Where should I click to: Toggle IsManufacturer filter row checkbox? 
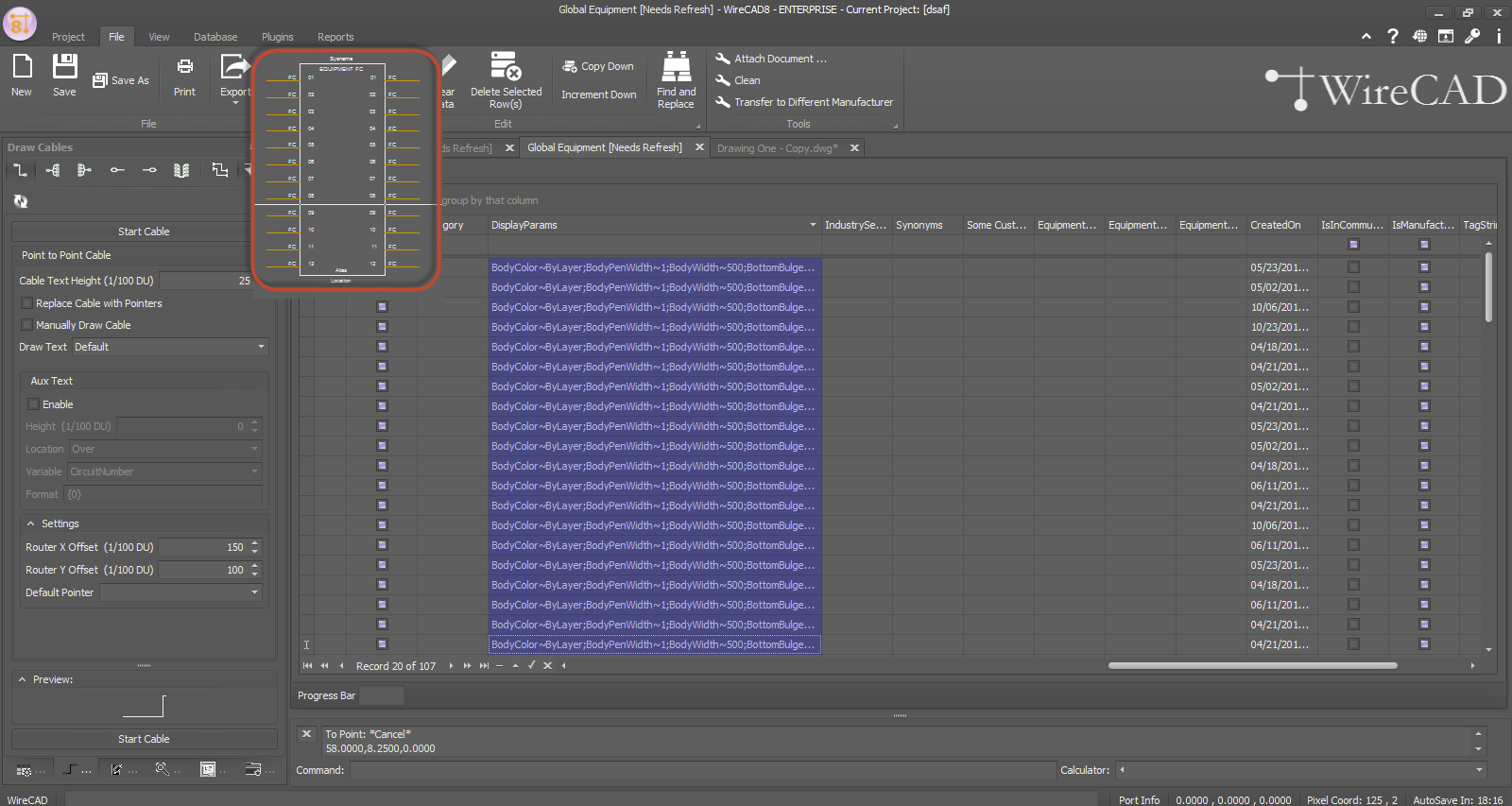1424,245
